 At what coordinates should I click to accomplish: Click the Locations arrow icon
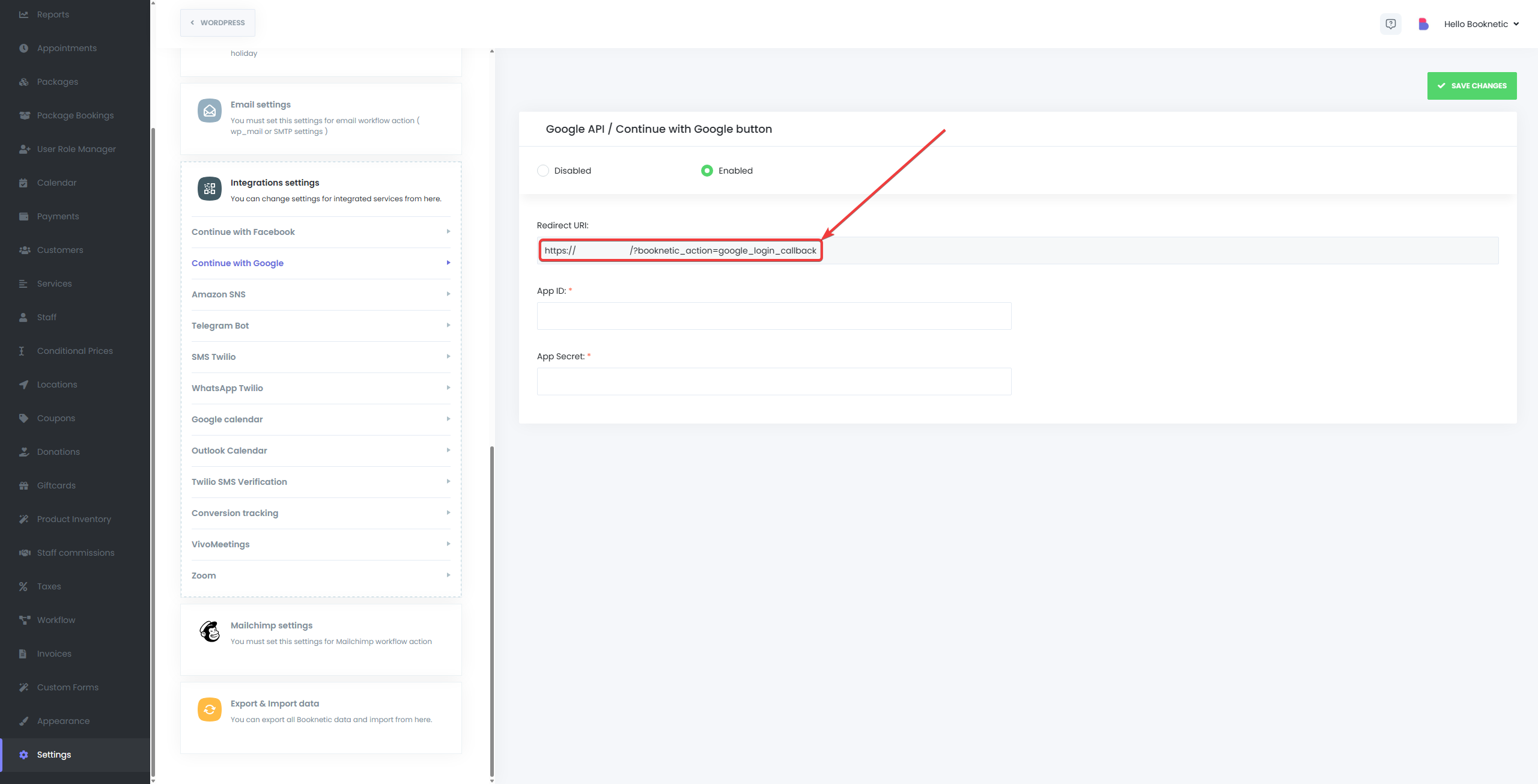pos(23,384)
